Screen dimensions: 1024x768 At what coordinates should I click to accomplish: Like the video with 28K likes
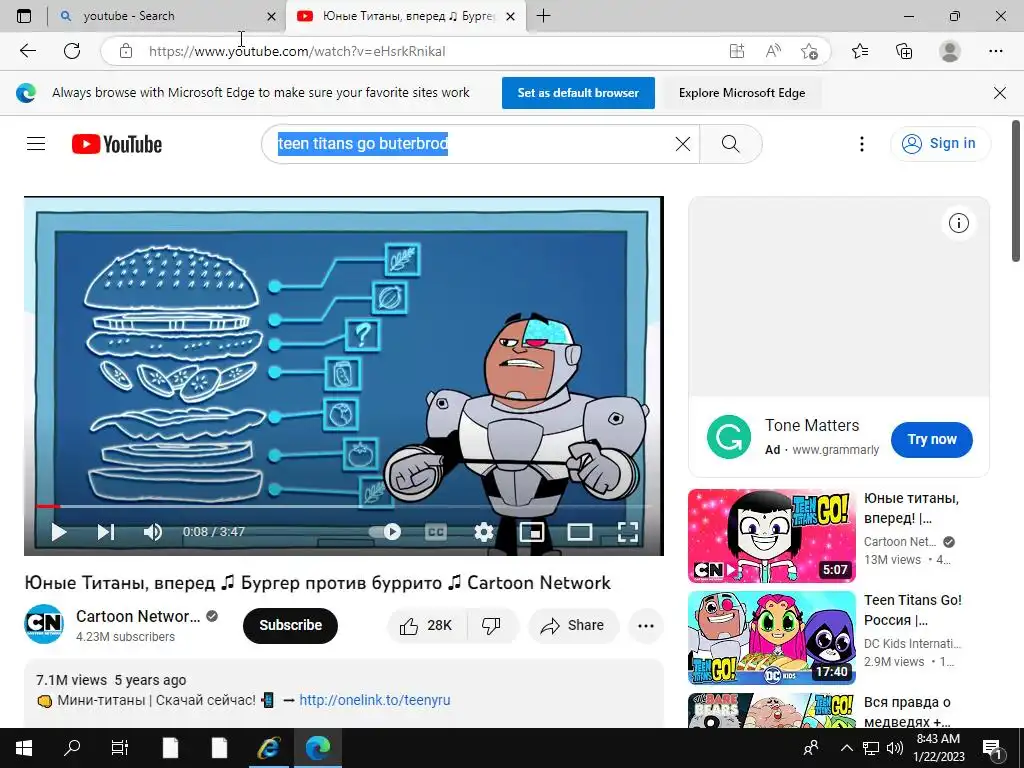[x=428, y=626]
